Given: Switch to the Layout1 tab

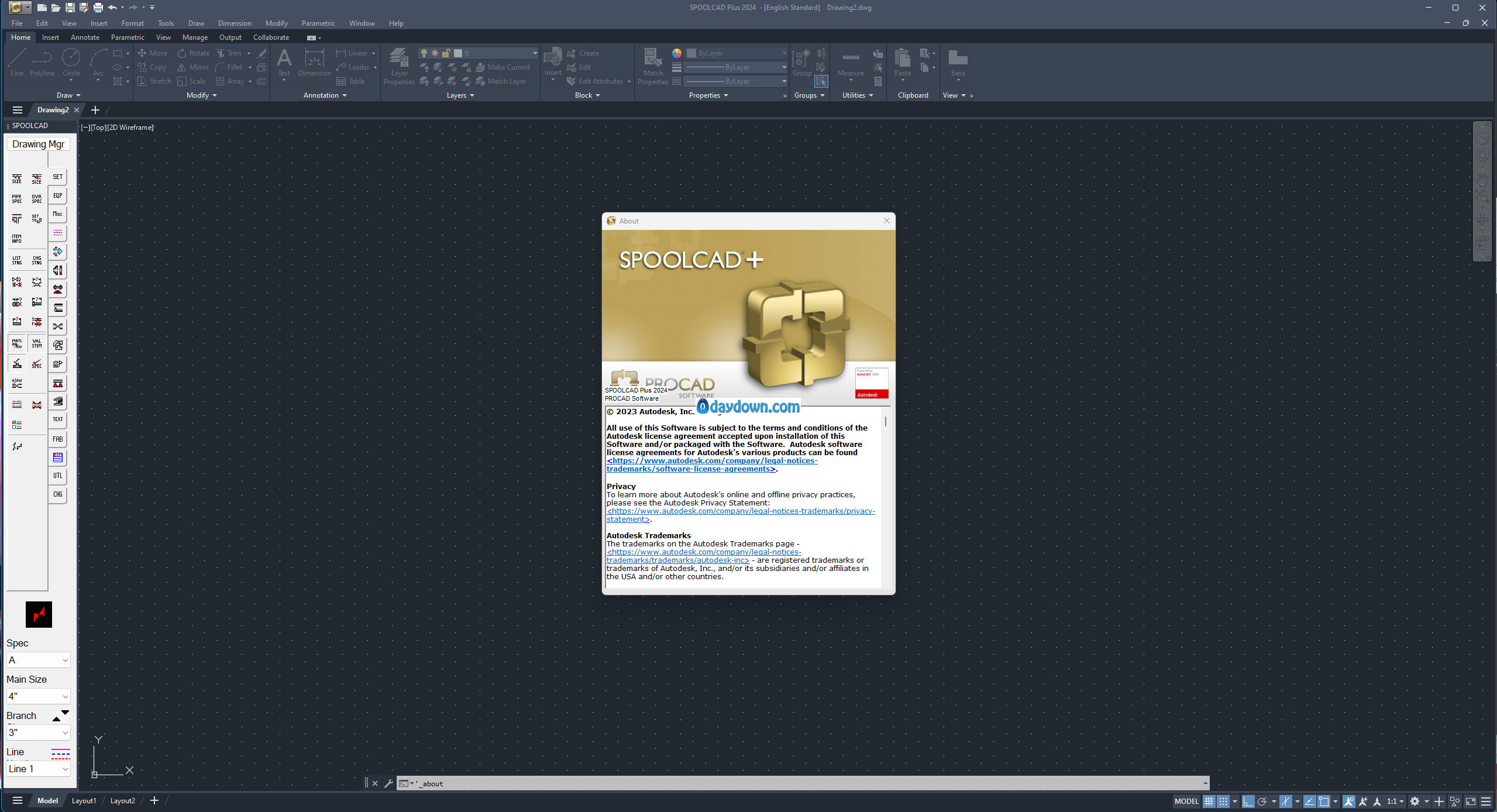Looking at the screenshot, I should point(84,801).
